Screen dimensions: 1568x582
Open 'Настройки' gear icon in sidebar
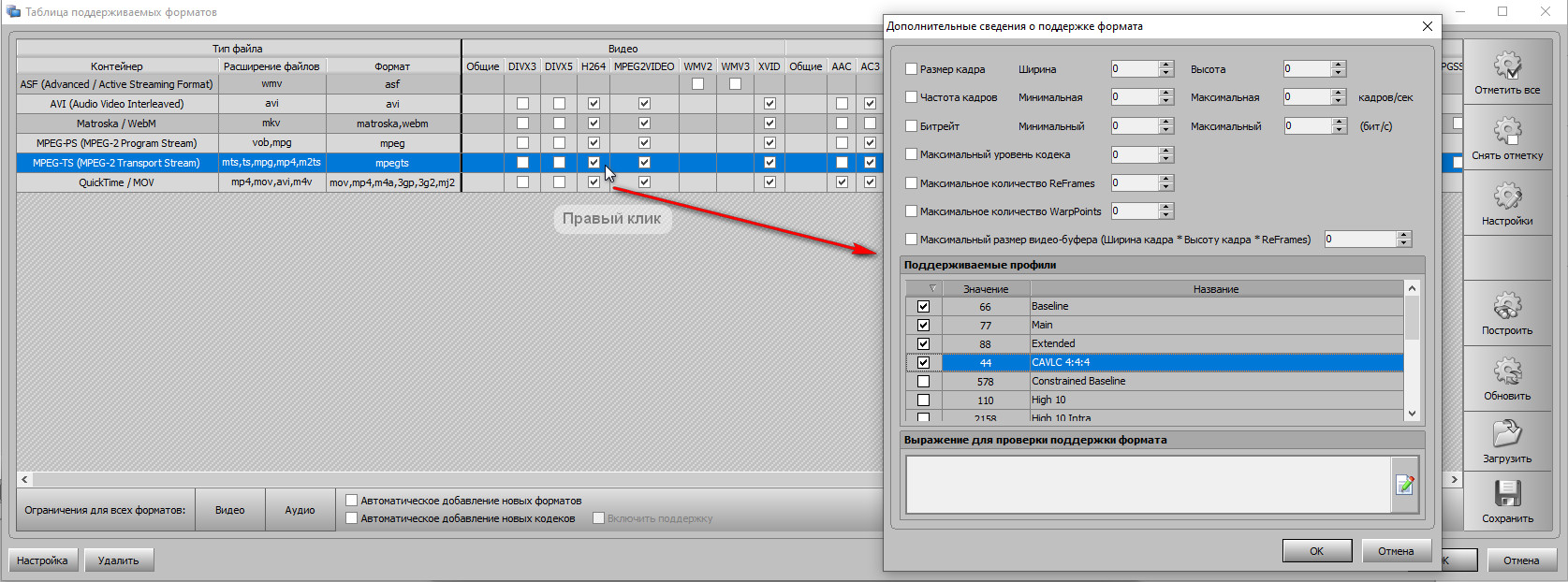[1506, 196]
